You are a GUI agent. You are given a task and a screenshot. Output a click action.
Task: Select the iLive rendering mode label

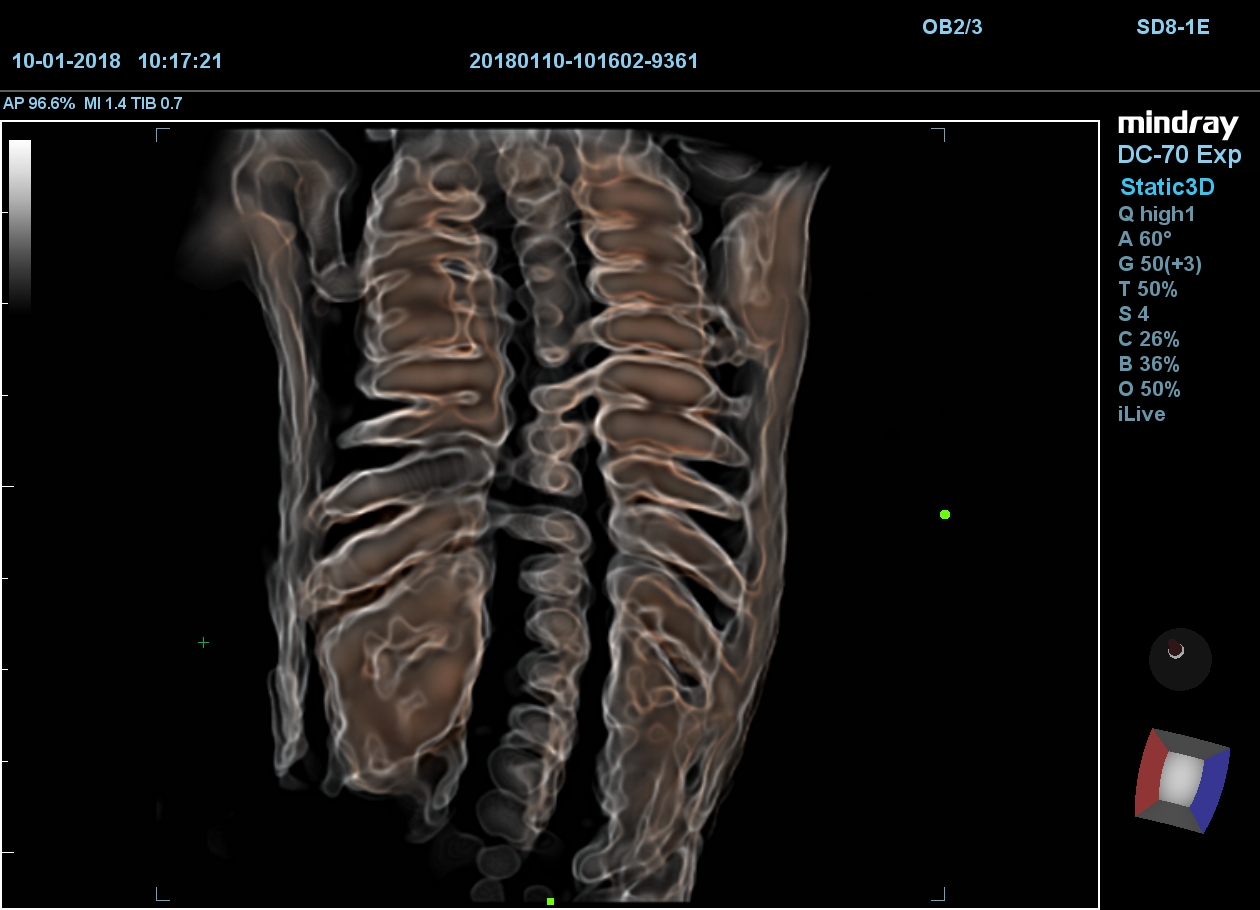tap(1141, 414)
